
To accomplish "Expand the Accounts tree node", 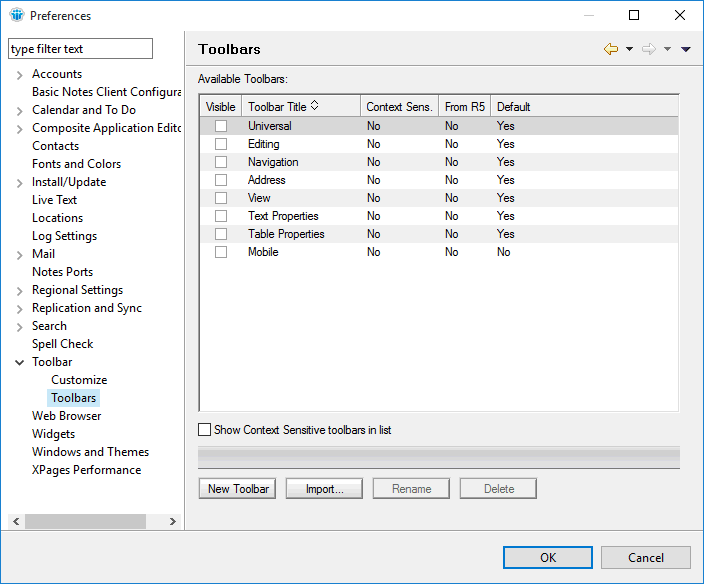I will [x=20, y=74].
